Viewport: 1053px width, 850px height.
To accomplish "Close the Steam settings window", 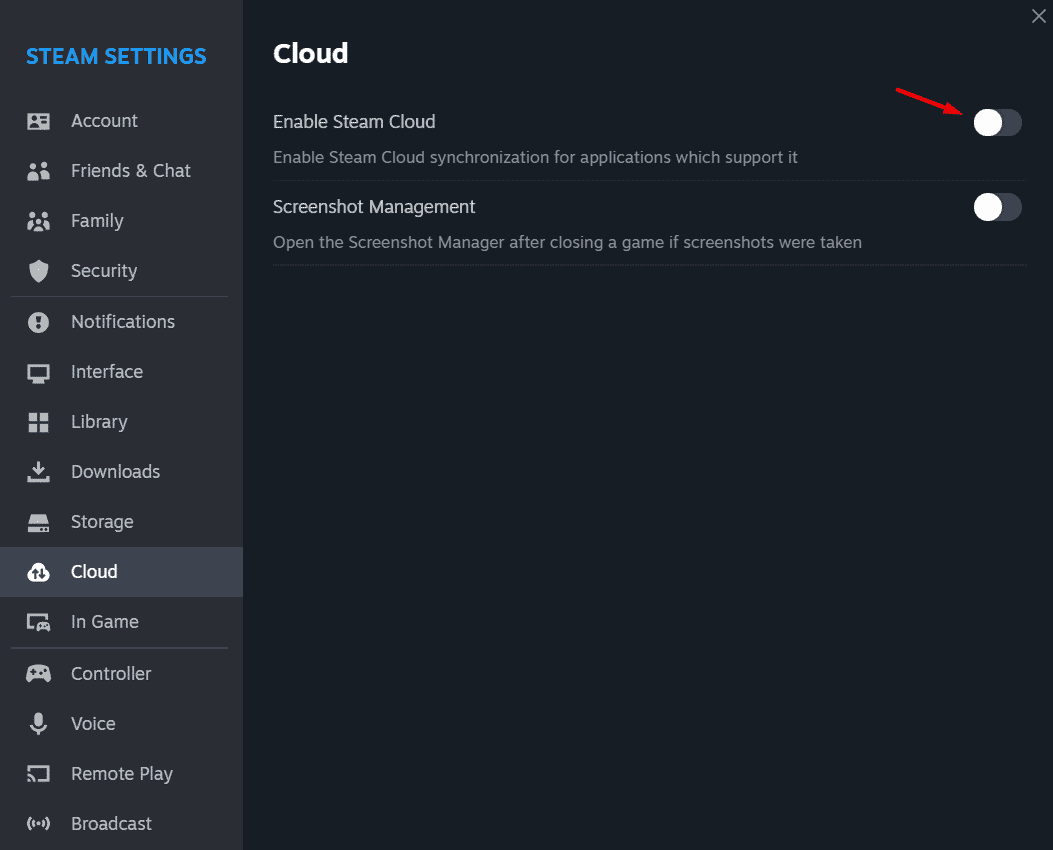I will point(1038,16).
